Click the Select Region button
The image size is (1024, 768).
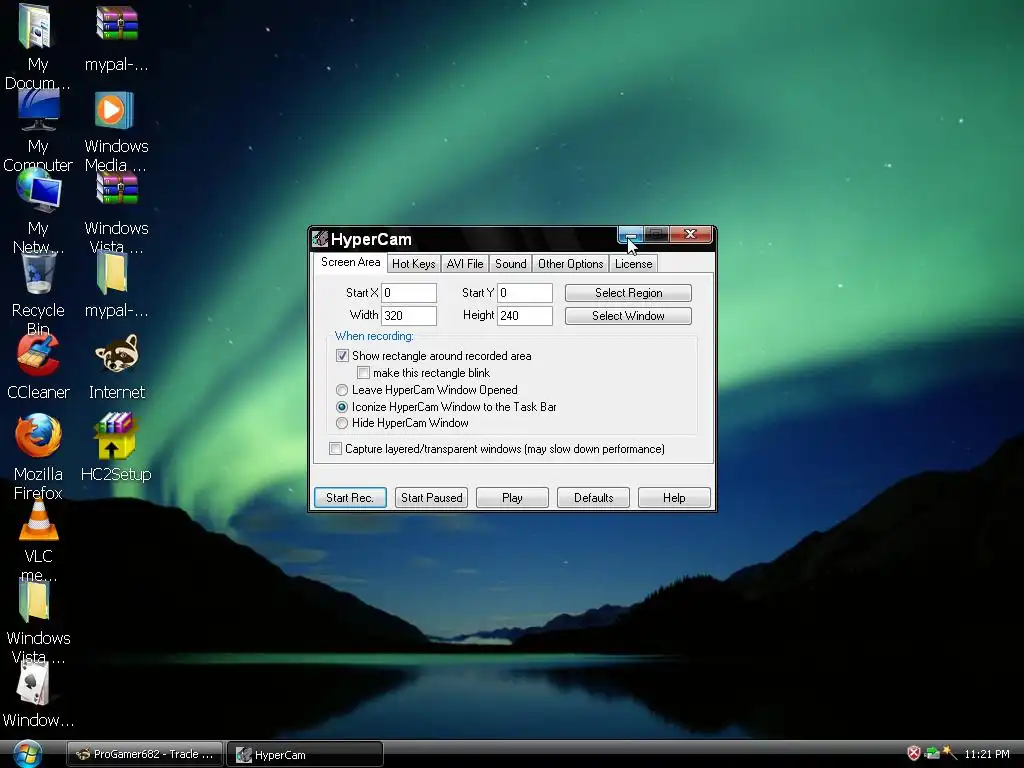(x=628, y=293)
